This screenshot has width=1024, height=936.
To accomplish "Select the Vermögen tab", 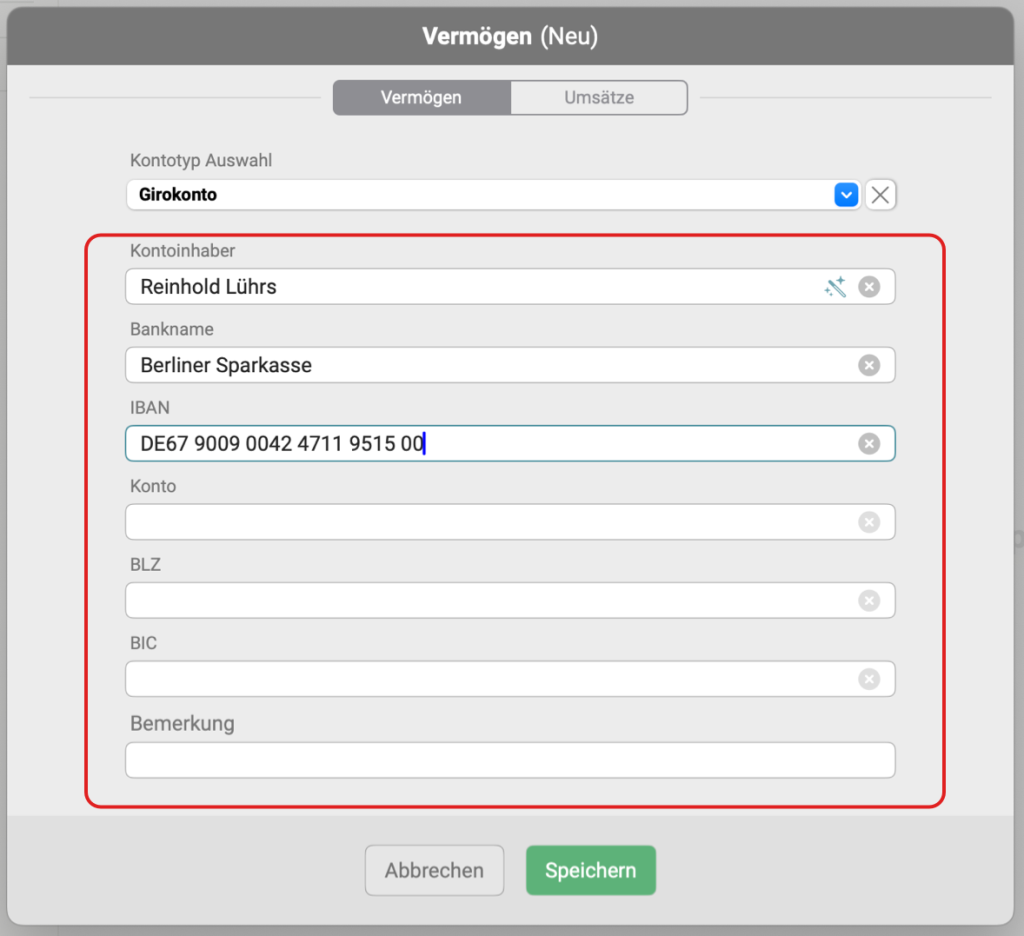I will point(421,98).
